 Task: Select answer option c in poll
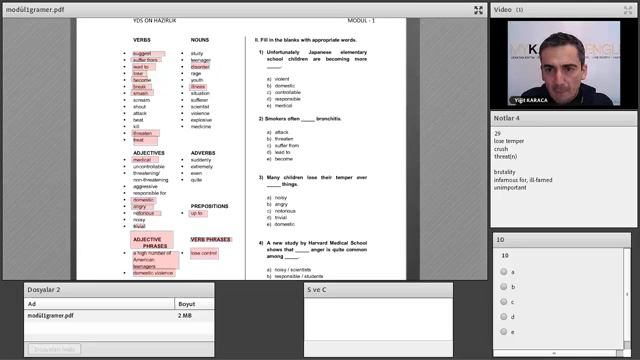point(504,302)
